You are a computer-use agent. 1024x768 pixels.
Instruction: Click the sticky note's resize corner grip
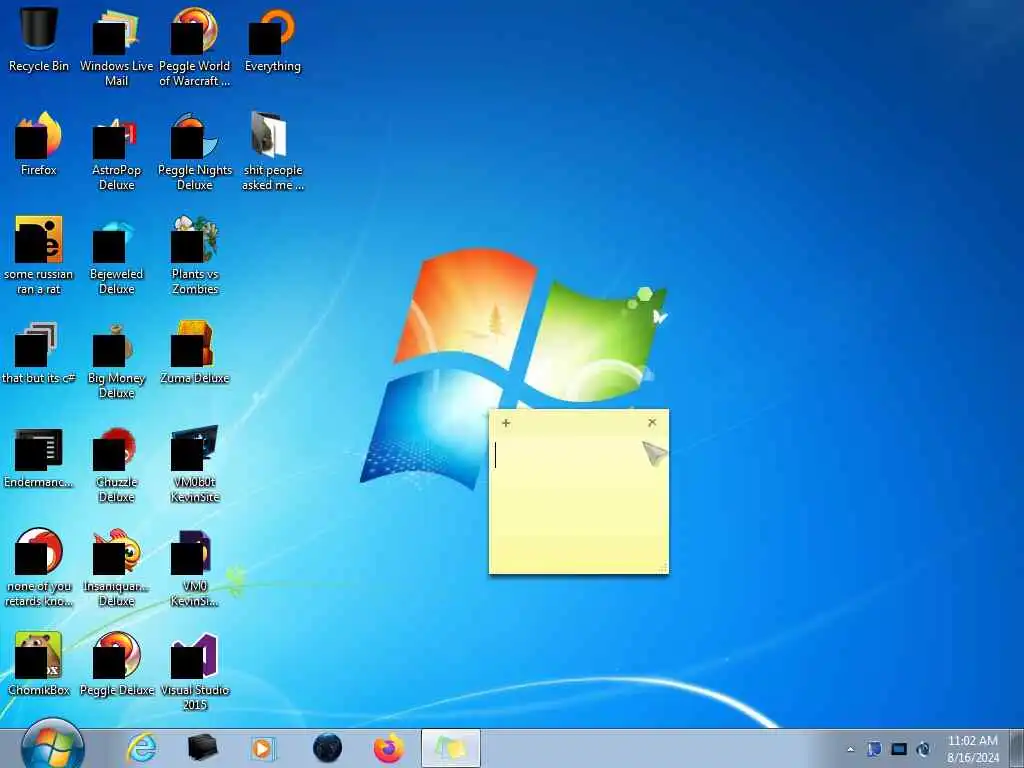[x=663, y=568]
